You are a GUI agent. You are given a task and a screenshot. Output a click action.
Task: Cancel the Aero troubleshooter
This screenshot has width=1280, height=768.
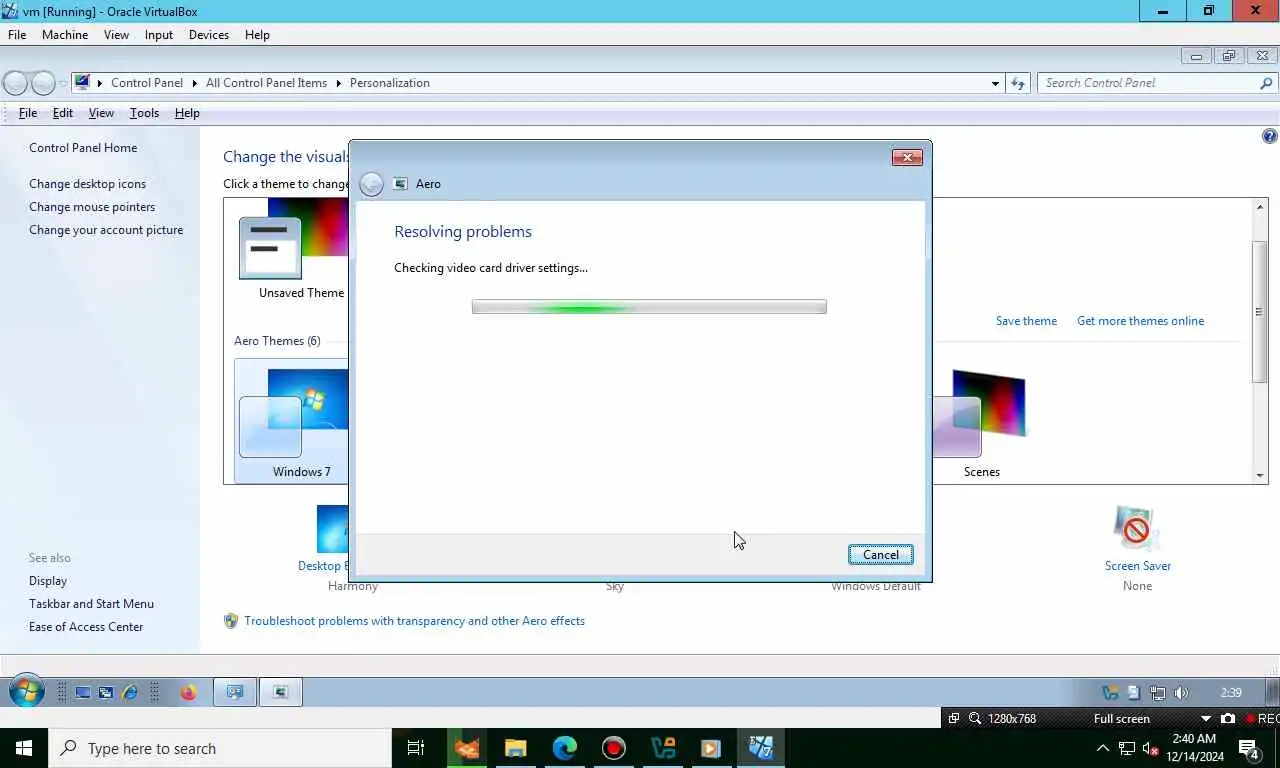click(881, 555)
